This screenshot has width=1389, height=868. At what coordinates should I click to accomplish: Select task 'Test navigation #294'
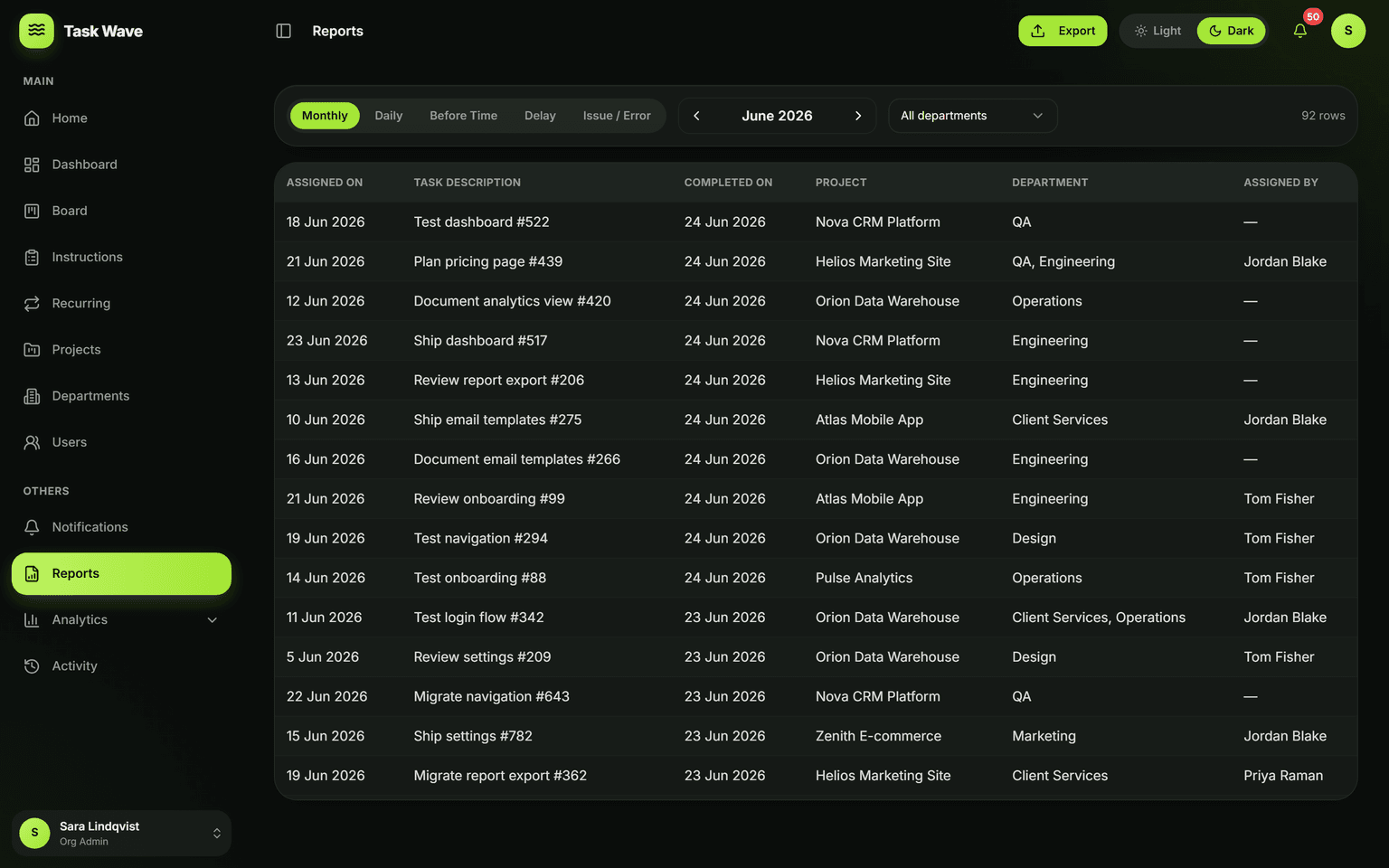481,539
